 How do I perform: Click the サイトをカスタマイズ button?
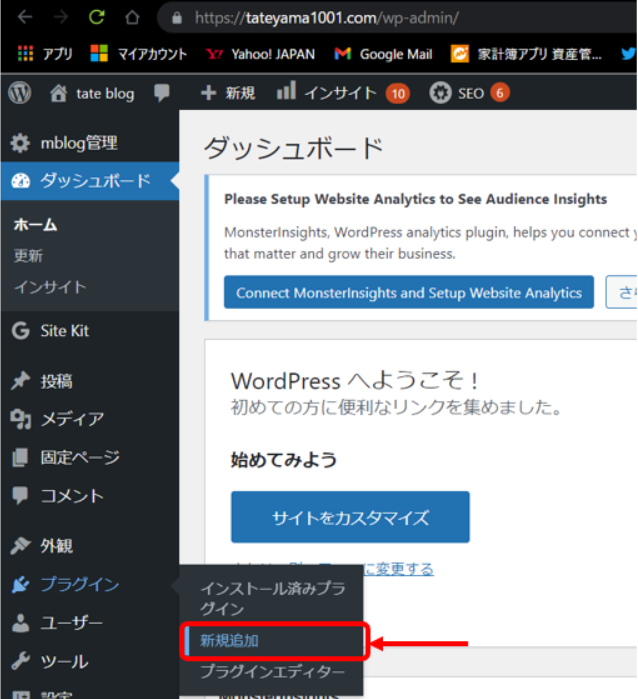pyautogui.click(x=350, y=517)
